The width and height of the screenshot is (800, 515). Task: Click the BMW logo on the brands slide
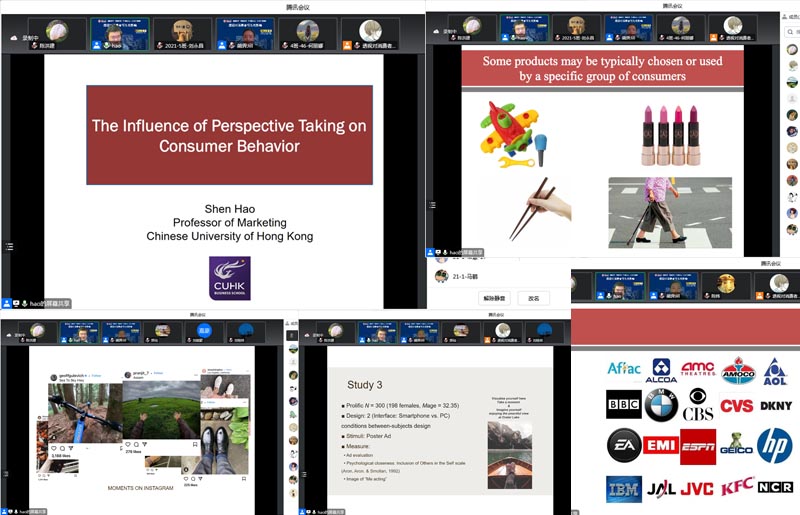tap(660, 406)
